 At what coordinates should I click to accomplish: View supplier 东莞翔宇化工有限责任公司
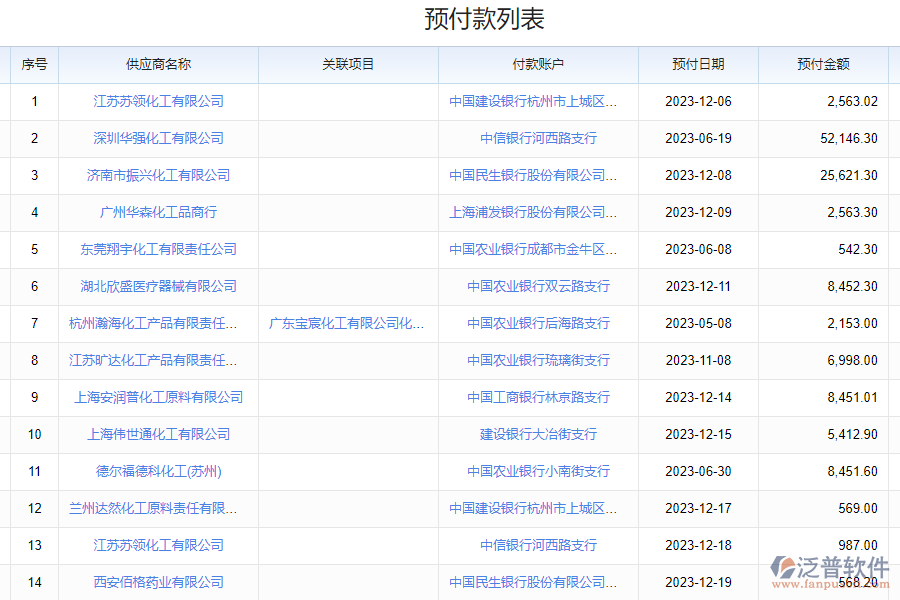point(158,249)
